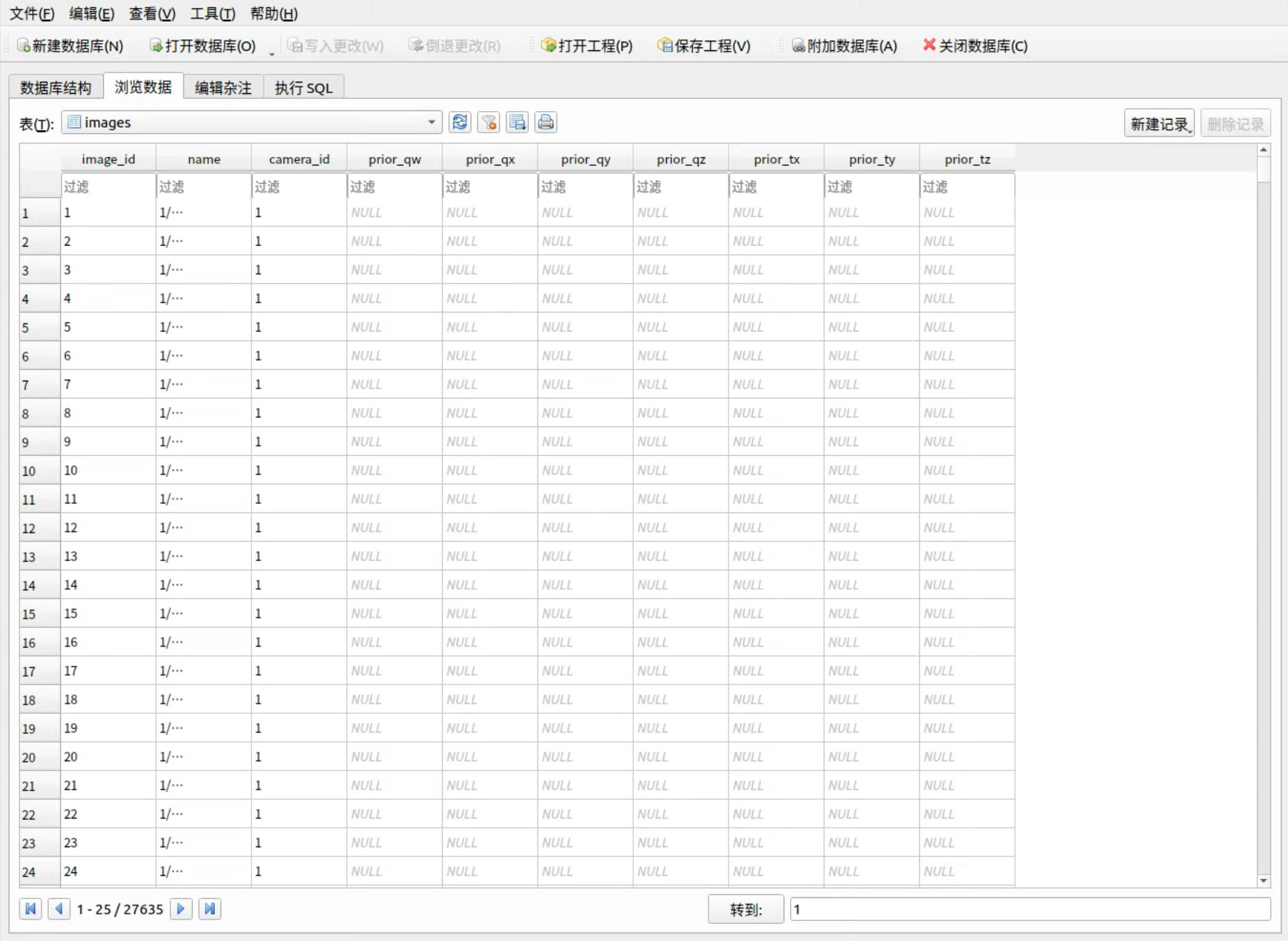
Task: Click Close Database toolbar button
Action: coord(975,46)
